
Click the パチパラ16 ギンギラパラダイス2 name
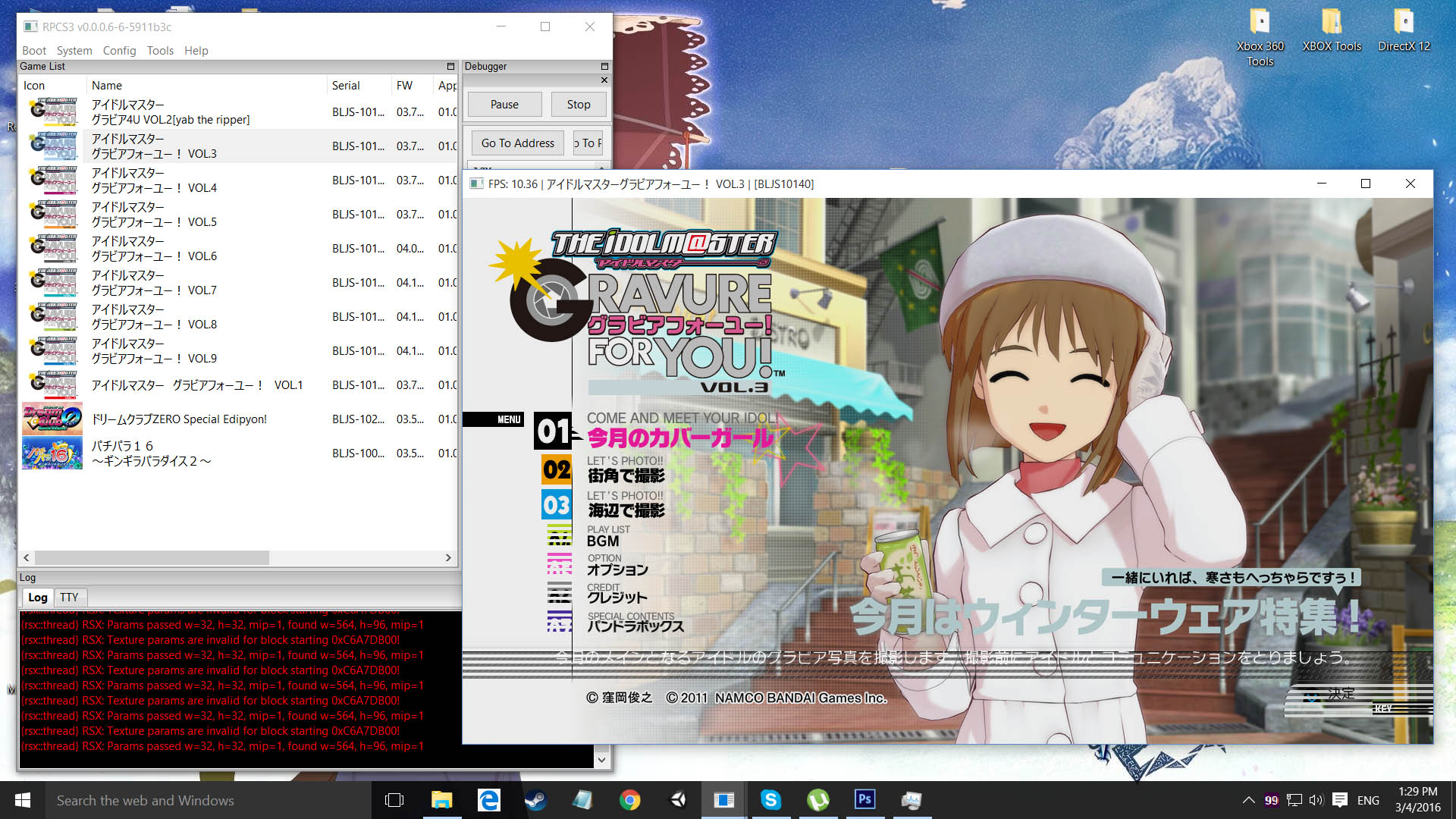click(x=152, y=453)
